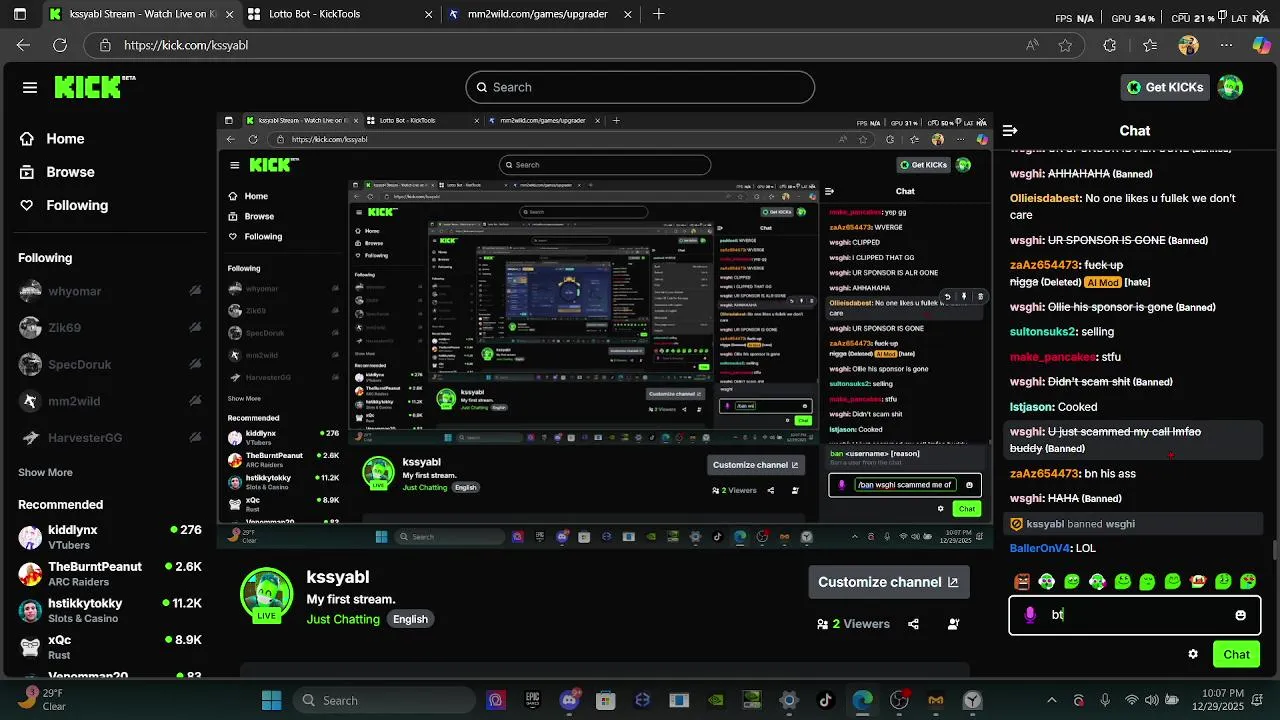Share the stream via share icon
Screen dimensions: 1280x720
click(913, 624)
